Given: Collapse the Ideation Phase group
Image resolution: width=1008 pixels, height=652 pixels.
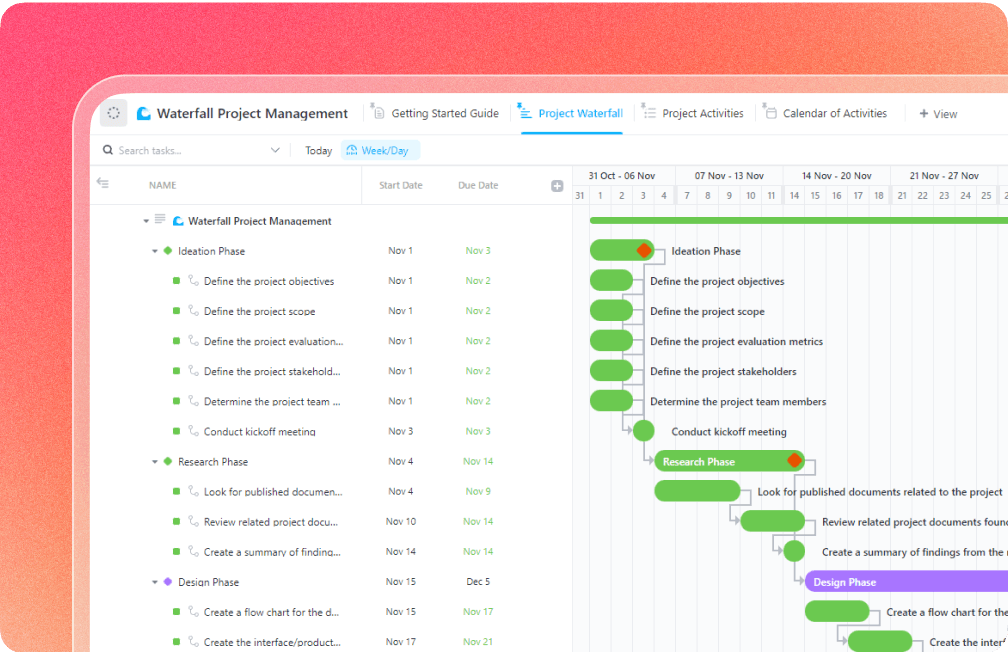Looking at the screenshot, I should tap(155, 251).
